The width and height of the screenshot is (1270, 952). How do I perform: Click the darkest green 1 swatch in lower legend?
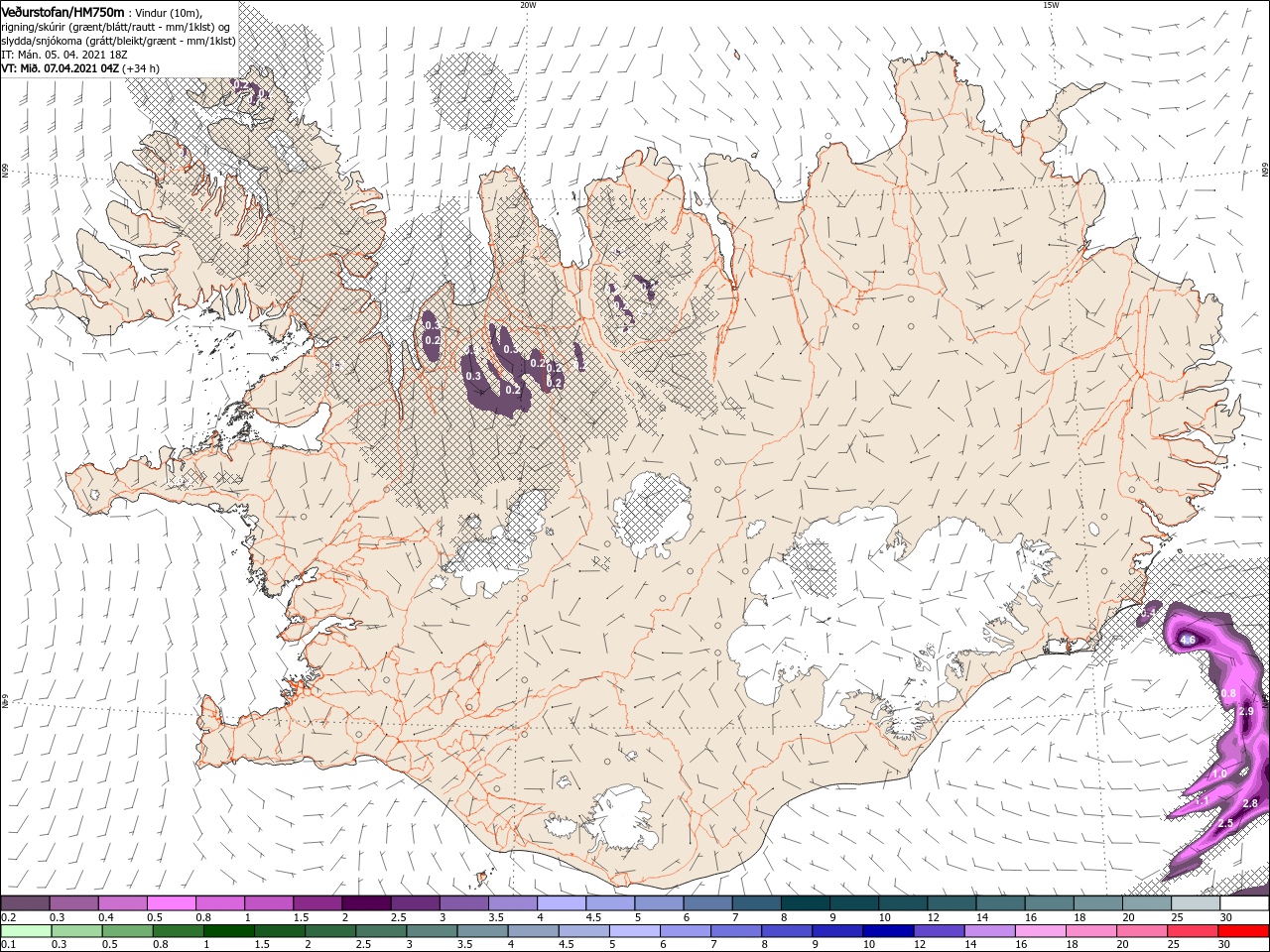228,931
